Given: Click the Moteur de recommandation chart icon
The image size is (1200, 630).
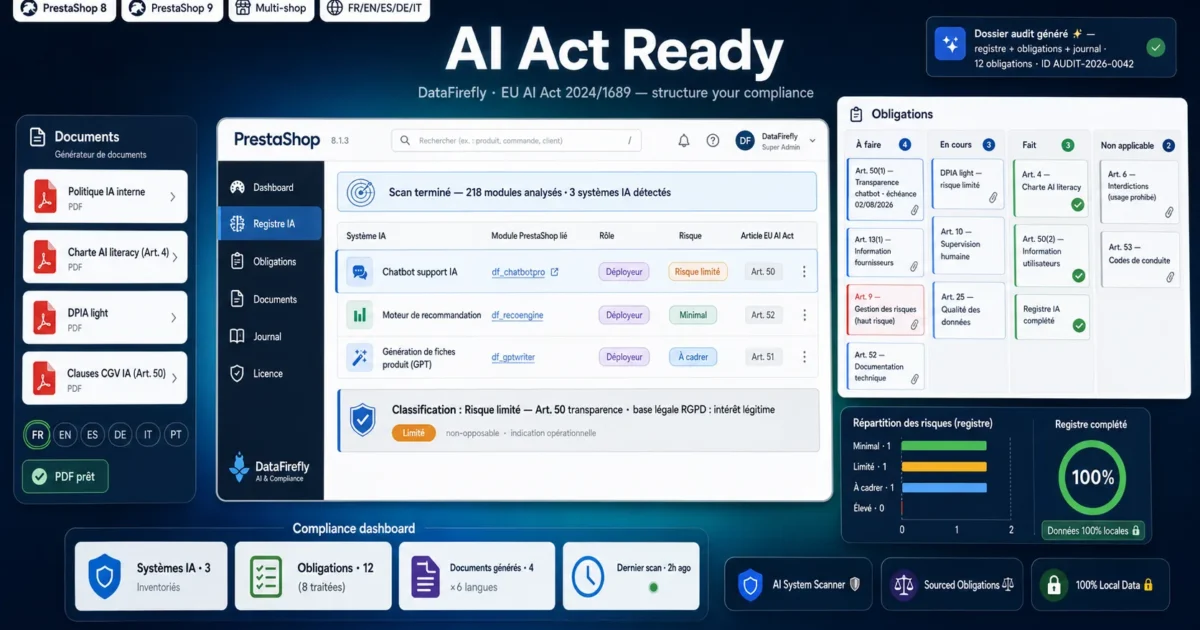Looking at the screenshot, I should 358,315.
